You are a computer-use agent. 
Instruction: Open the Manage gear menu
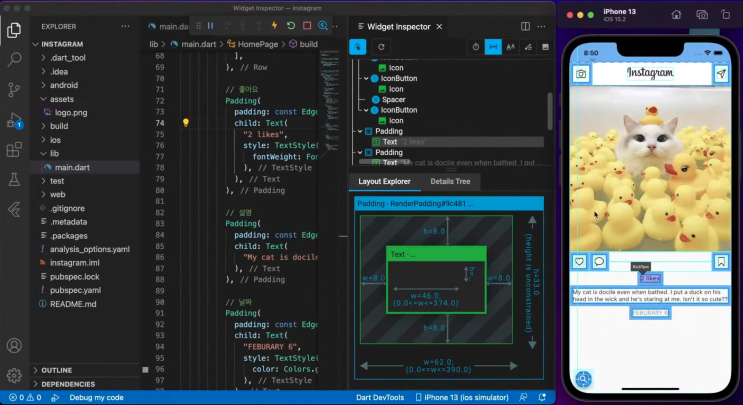coord(14,375)
